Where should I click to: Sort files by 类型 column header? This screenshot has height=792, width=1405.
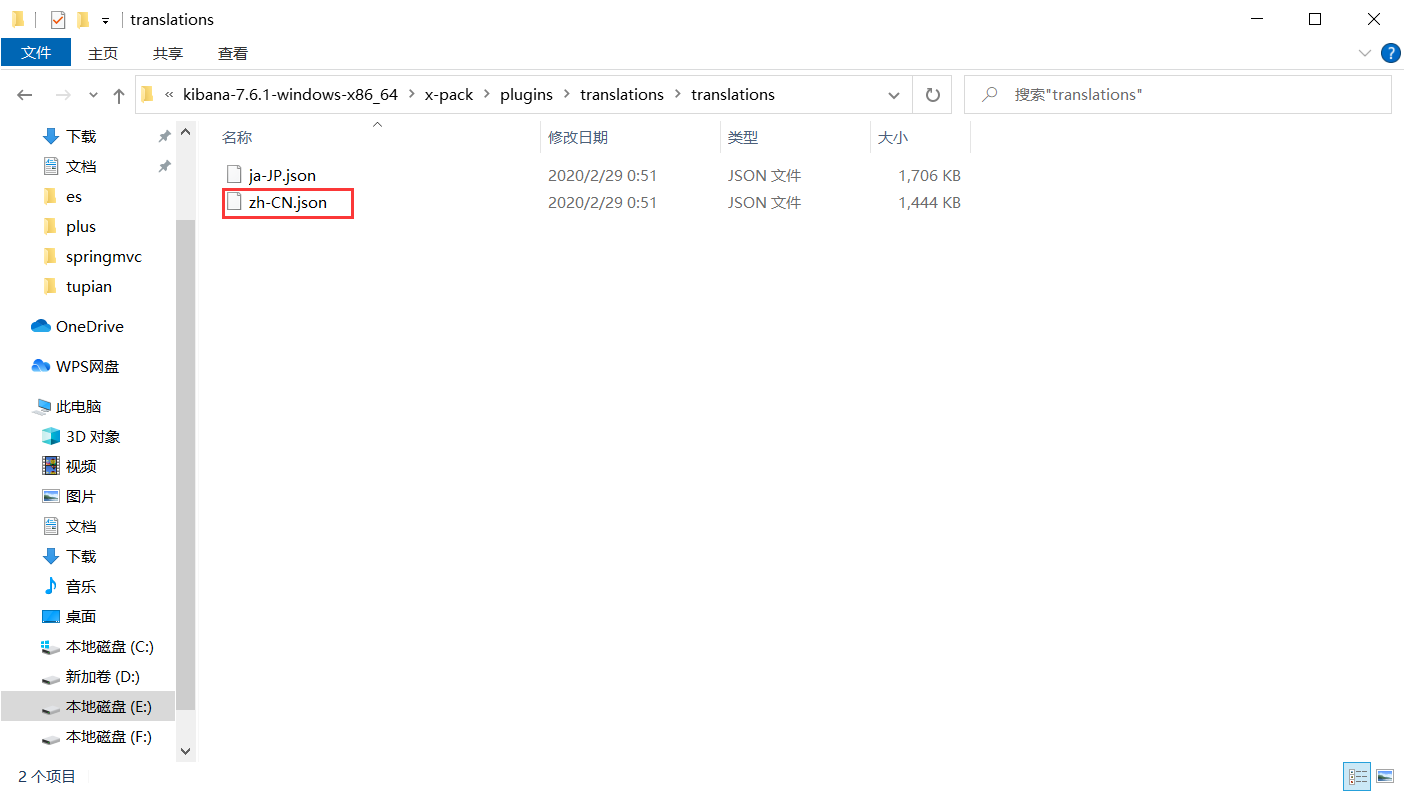pyautogui.click(x=742, y=137)
